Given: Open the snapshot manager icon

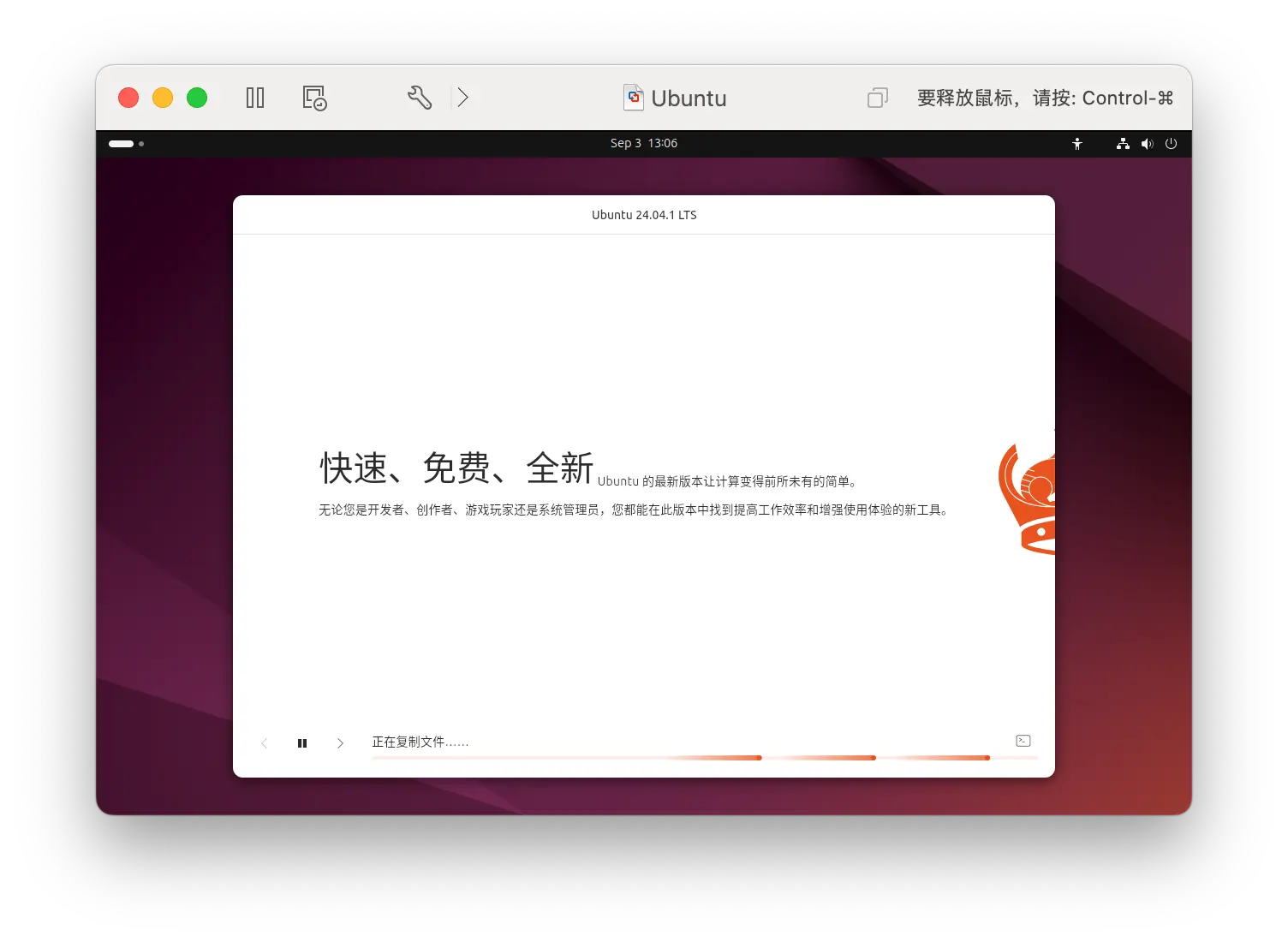Looking at the screenshot, I should [314, 98].
